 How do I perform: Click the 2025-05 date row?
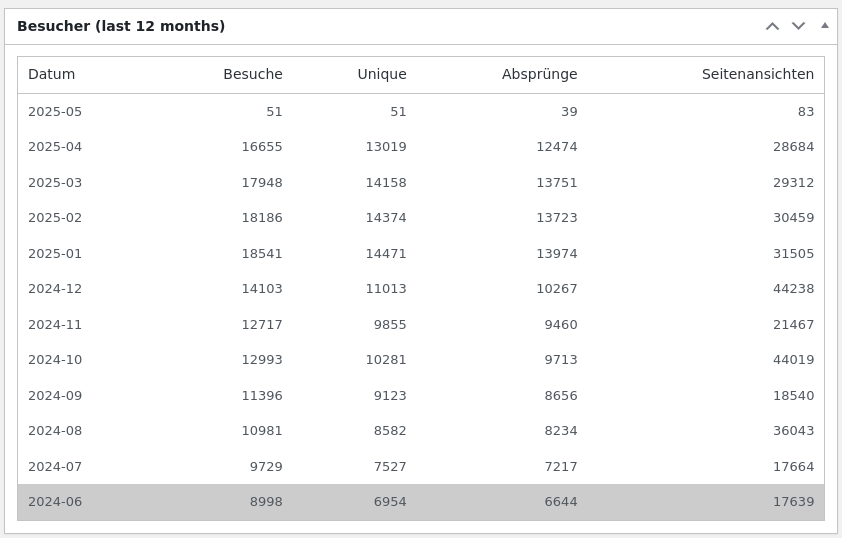tap(421, 112)
